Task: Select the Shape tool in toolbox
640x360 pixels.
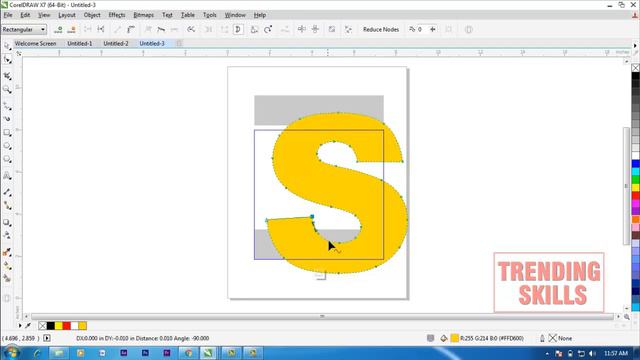Action: [x=7, y=60]
